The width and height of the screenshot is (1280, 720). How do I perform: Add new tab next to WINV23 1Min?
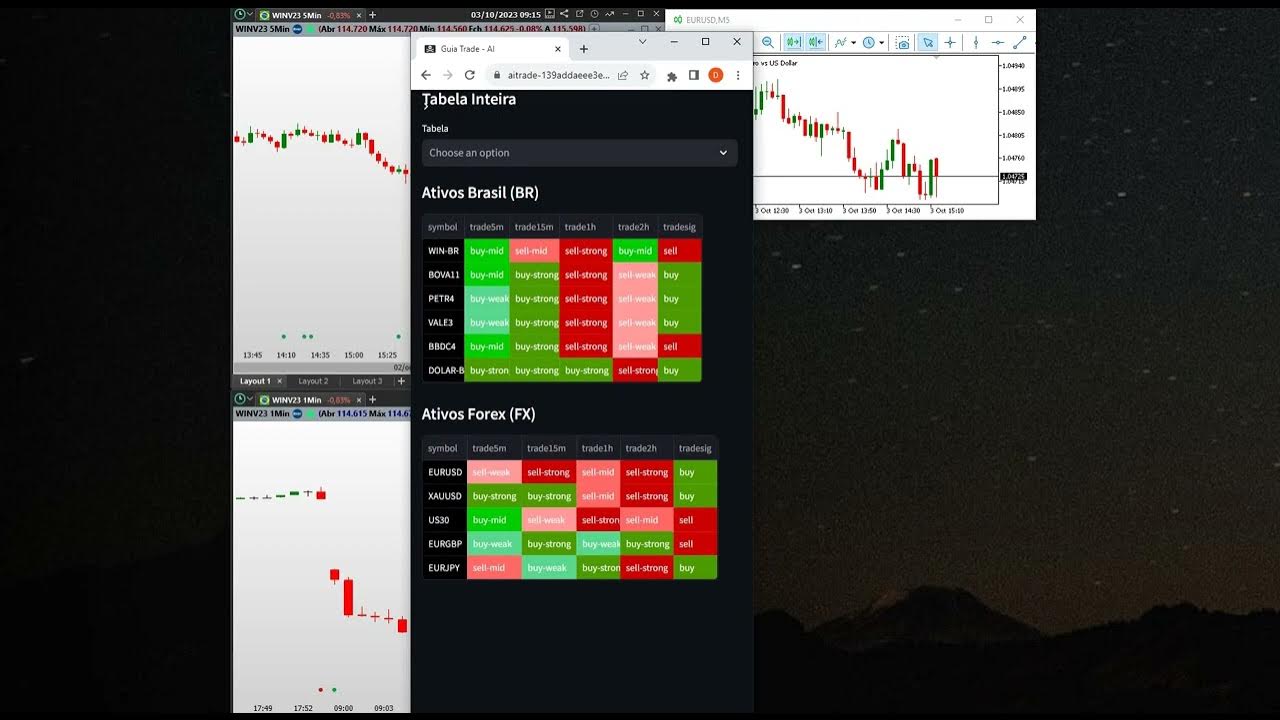pyautogui.click(x=372, y=400)
